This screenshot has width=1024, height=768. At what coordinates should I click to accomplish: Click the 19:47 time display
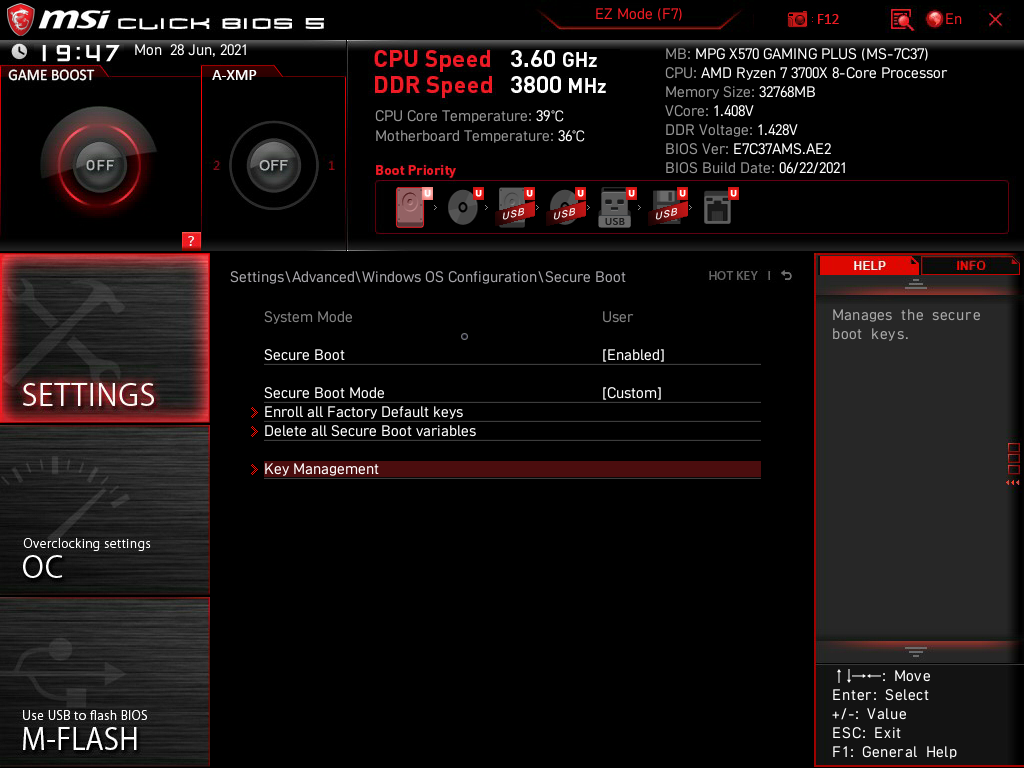[79, 52]
